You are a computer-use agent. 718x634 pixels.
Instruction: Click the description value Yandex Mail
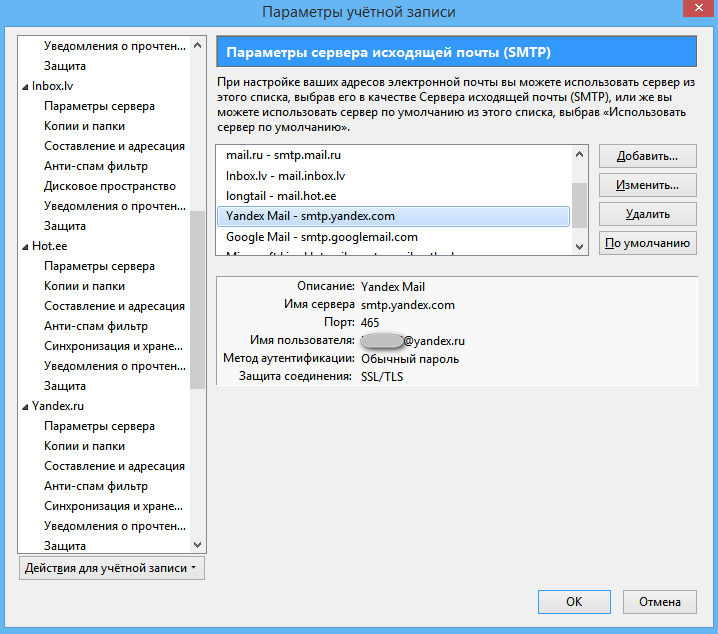coord(393,287)
